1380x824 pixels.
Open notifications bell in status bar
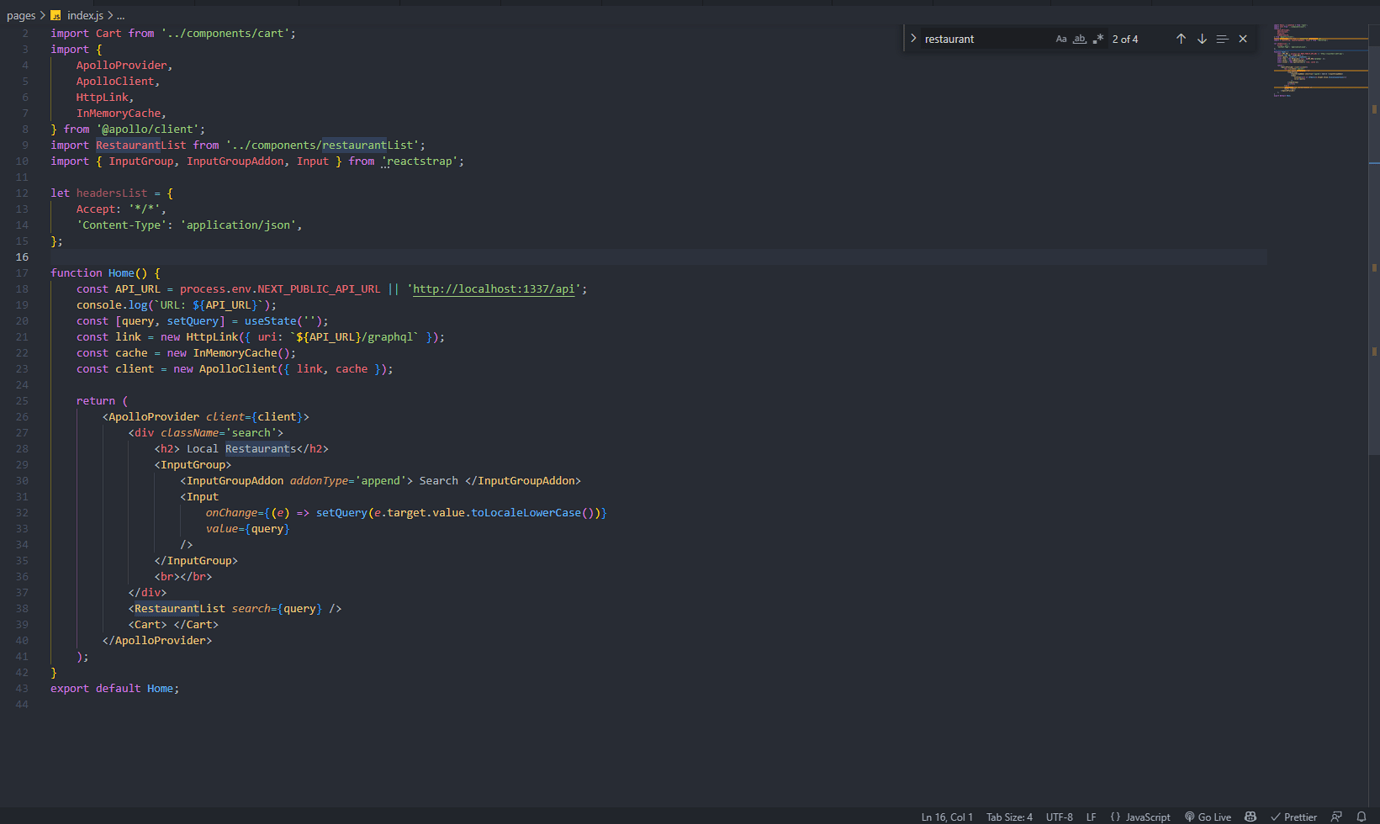pyautogui.click(x=1361, y=817)
